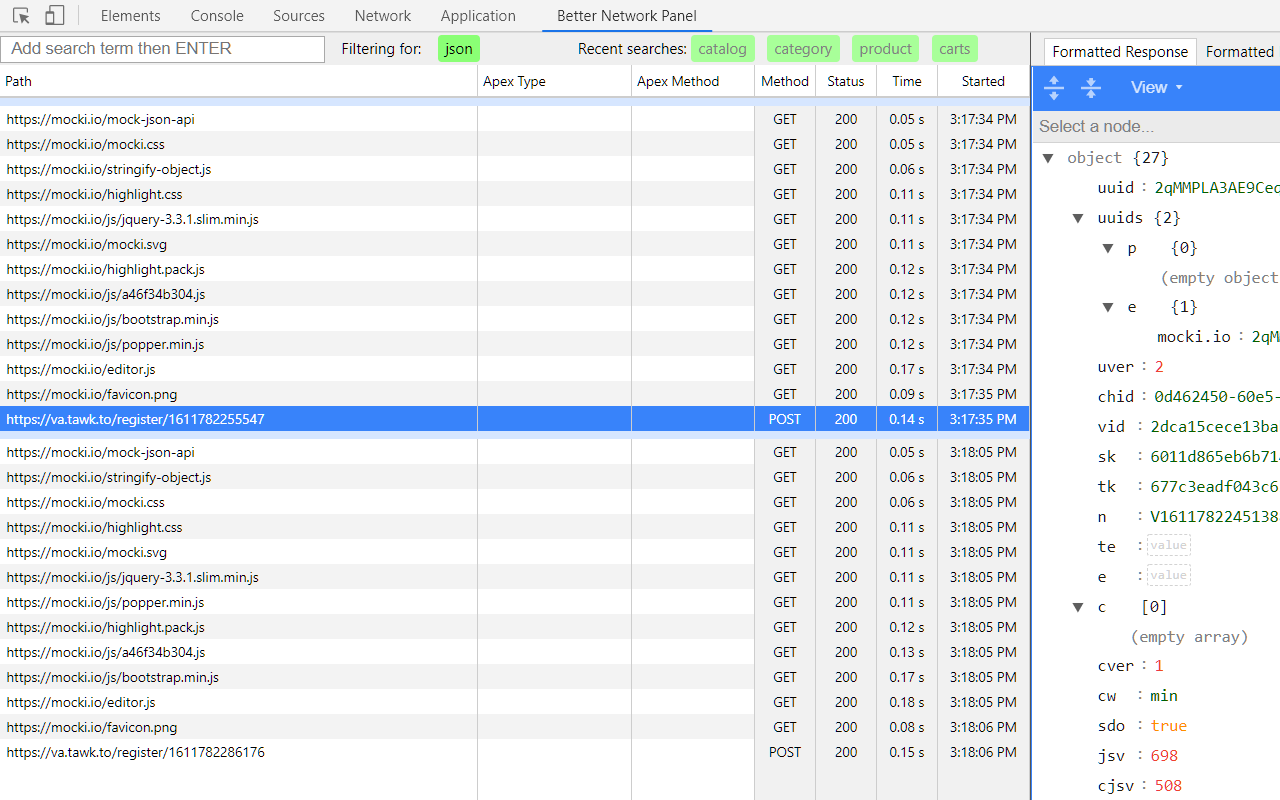Sort by the Status column header
Screen dimensions: 1280x800
pyautogui.click(x=846, y=81)
